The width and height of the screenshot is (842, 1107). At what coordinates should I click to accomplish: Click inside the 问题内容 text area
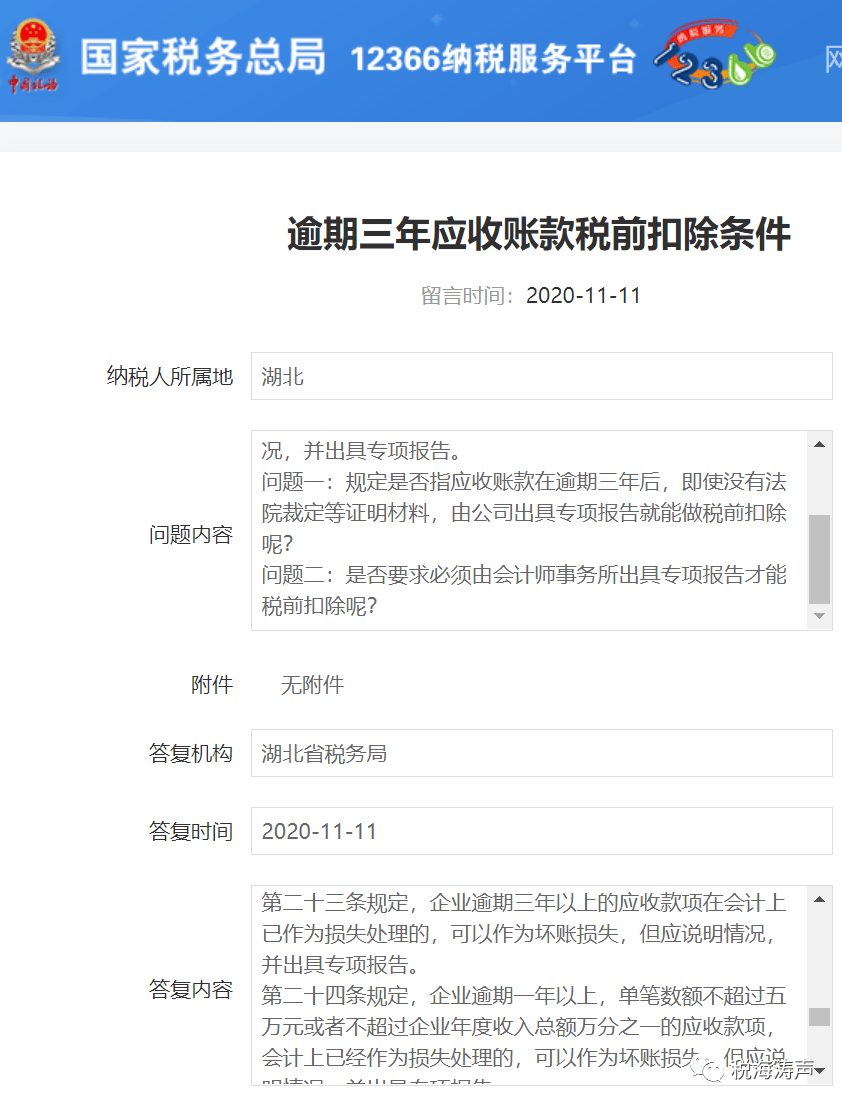pyautogui.click(x=529, y=530)
